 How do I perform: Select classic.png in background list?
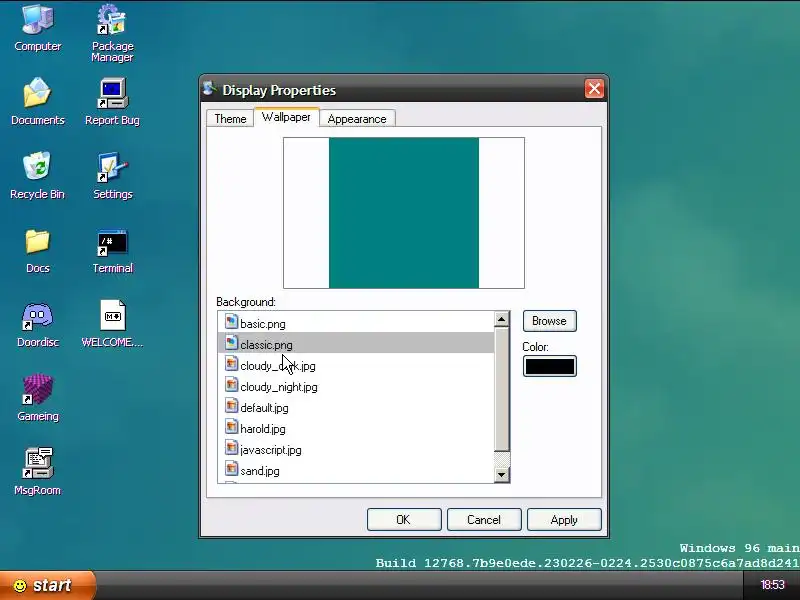pyautogui.click(x=356, y=343)
